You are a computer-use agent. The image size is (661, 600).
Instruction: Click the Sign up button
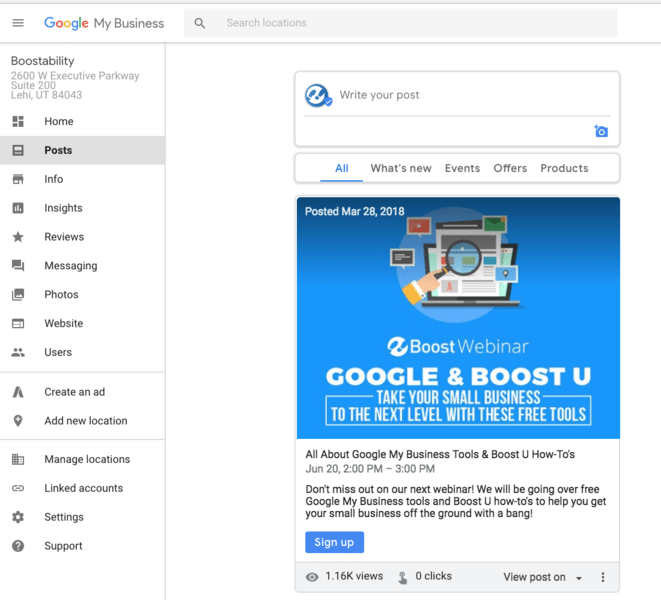pyautogui.click(x=334, y=542)
